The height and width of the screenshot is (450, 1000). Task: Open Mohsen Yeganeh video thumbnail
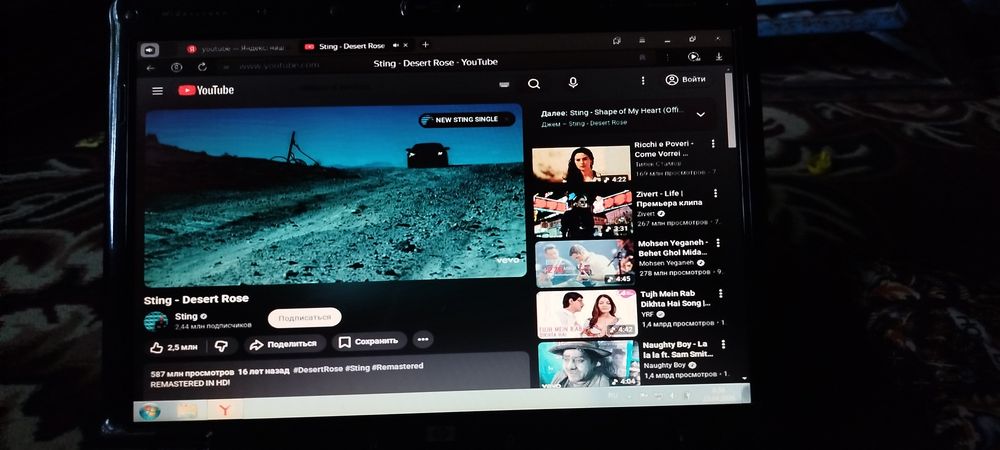(584, 263)
